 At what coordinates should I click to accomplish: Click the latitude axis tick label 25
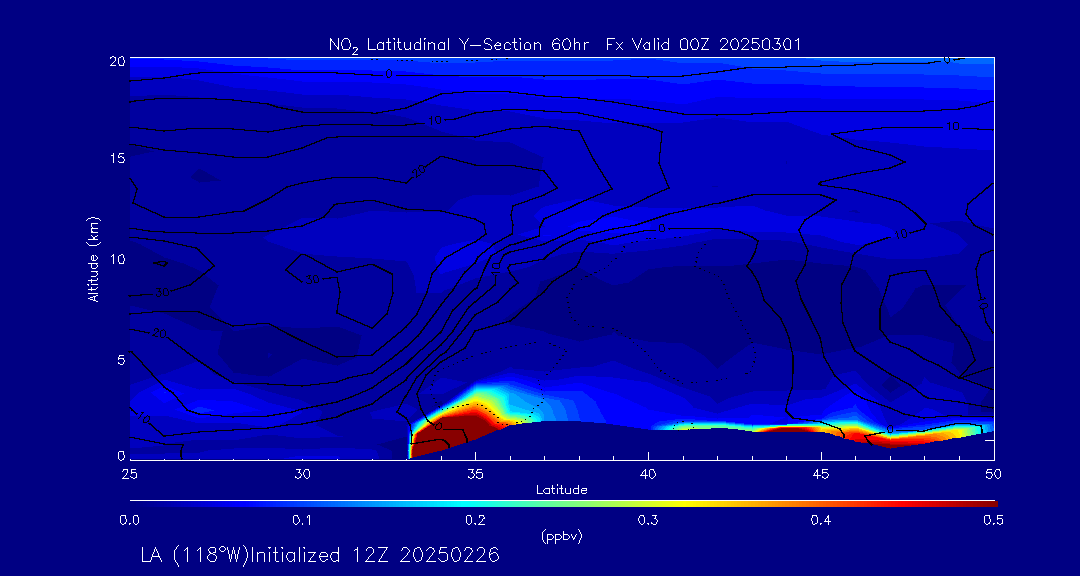[130, 473]
